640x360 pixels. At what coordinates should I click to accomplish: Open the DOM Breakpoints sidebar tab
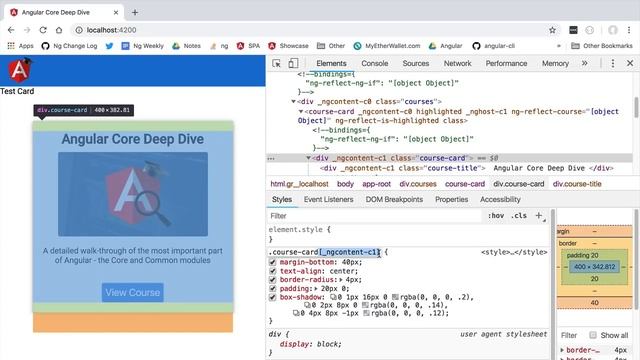pyautogui.click(x=394, y=200)
